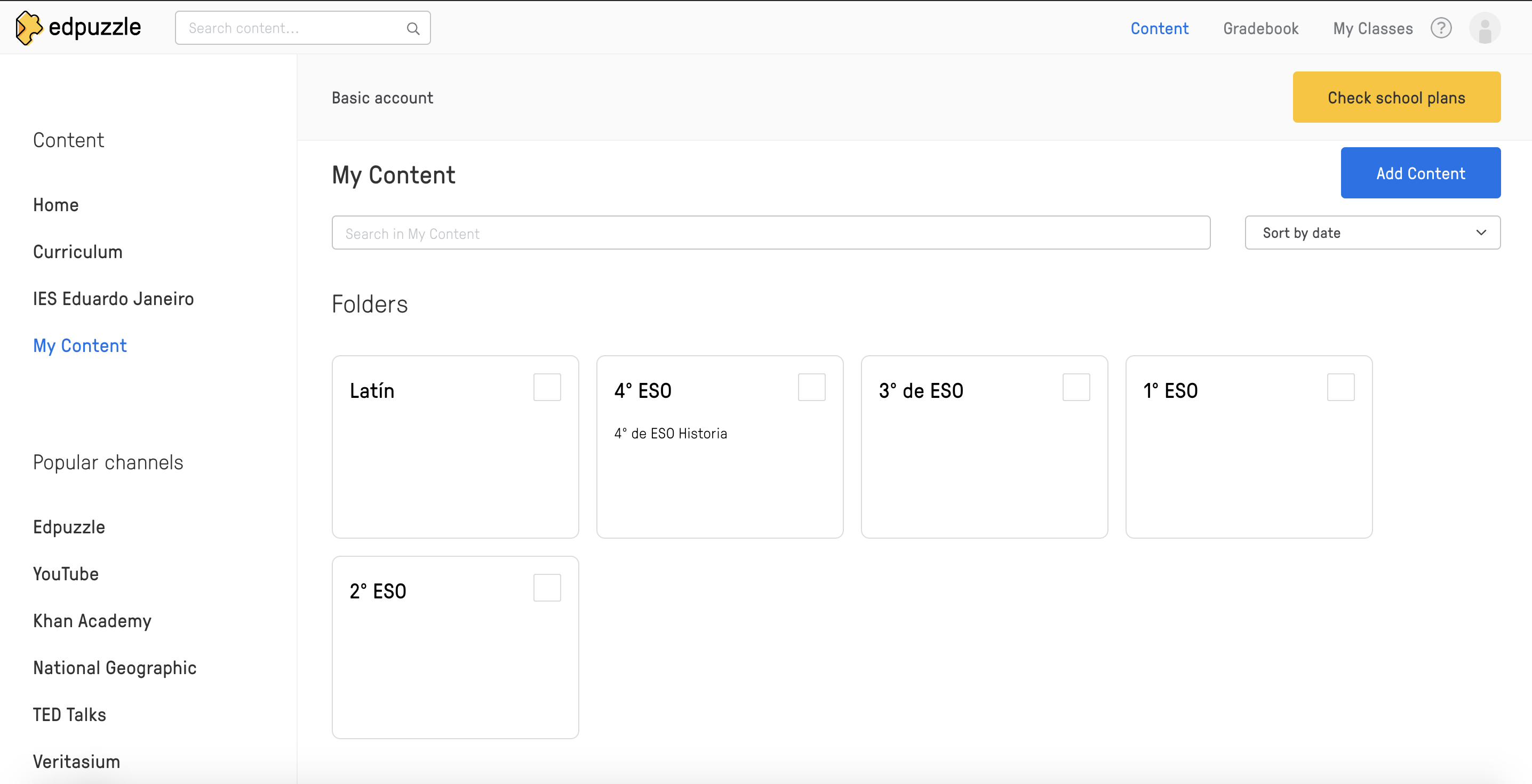
Task: Go to My Classes tab
Action: click(1373, 28)
